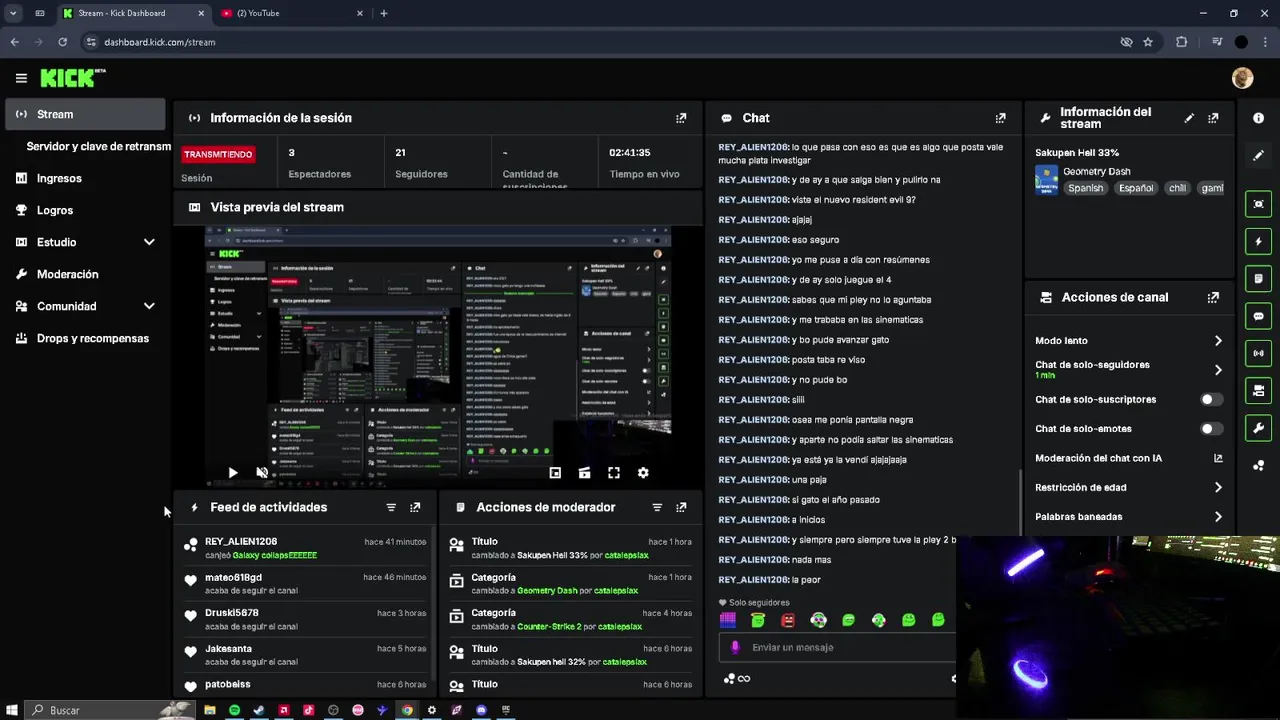Toggle Chat de solo-emotes switch
This screenshot has height=720, width=1280.
(x=1211, y=429)
